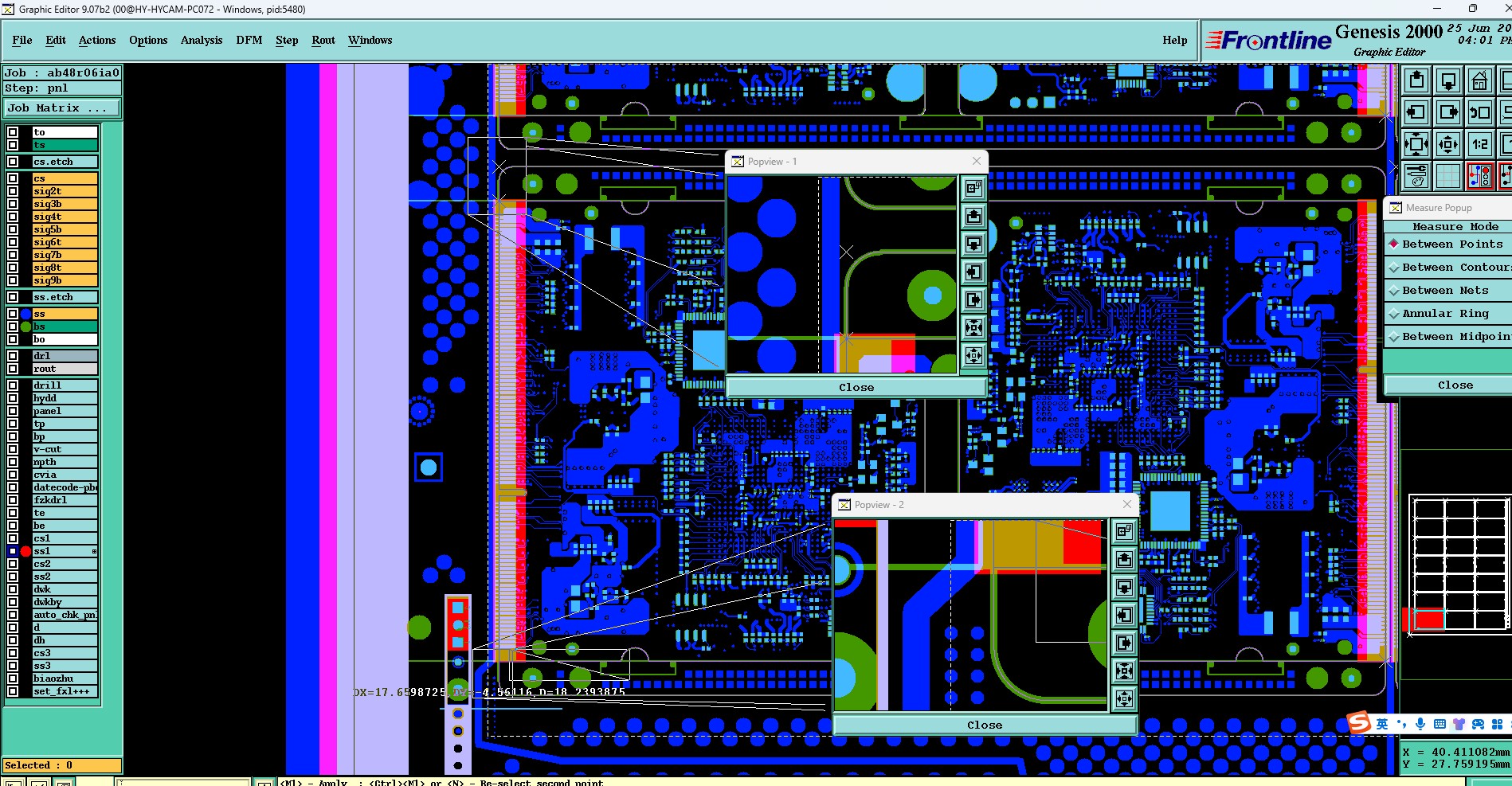Click the panel overview thumbnail grid
Screen dimensions: 1512x786
coord(1459,564)
